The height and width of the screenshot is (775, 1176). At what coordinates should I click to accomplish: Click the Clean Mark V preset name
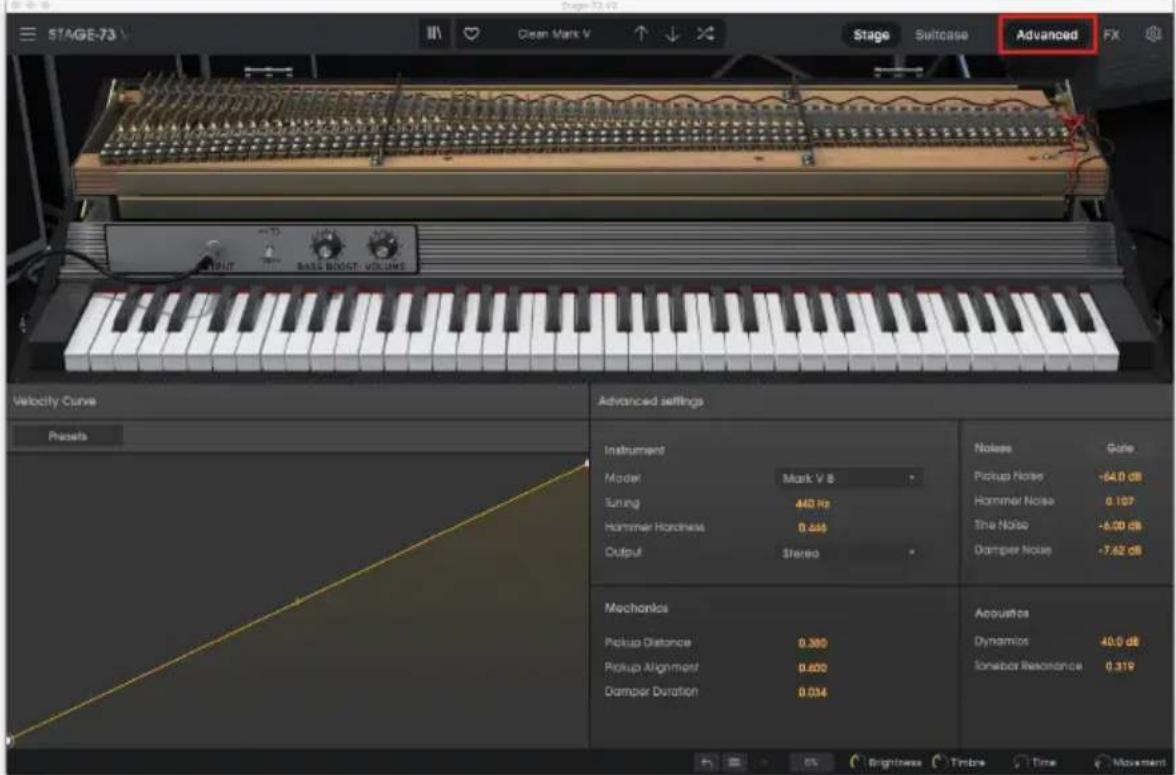554,35
